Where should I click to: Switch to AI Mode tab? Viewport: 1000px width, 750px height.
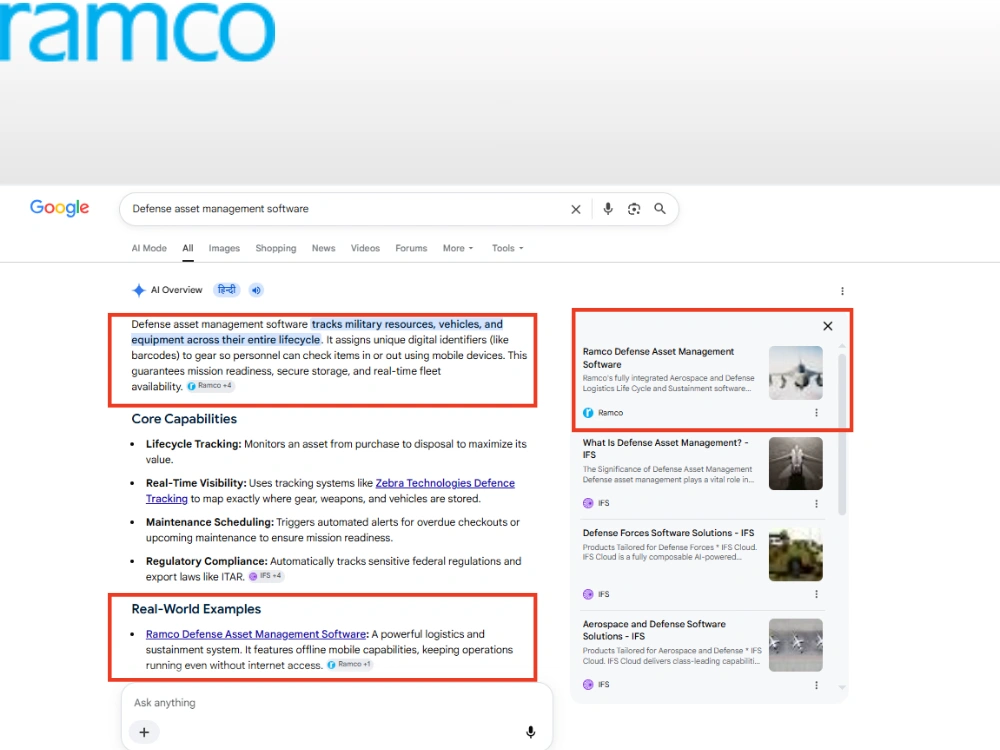pyautogui.click(x=149, y=248)
